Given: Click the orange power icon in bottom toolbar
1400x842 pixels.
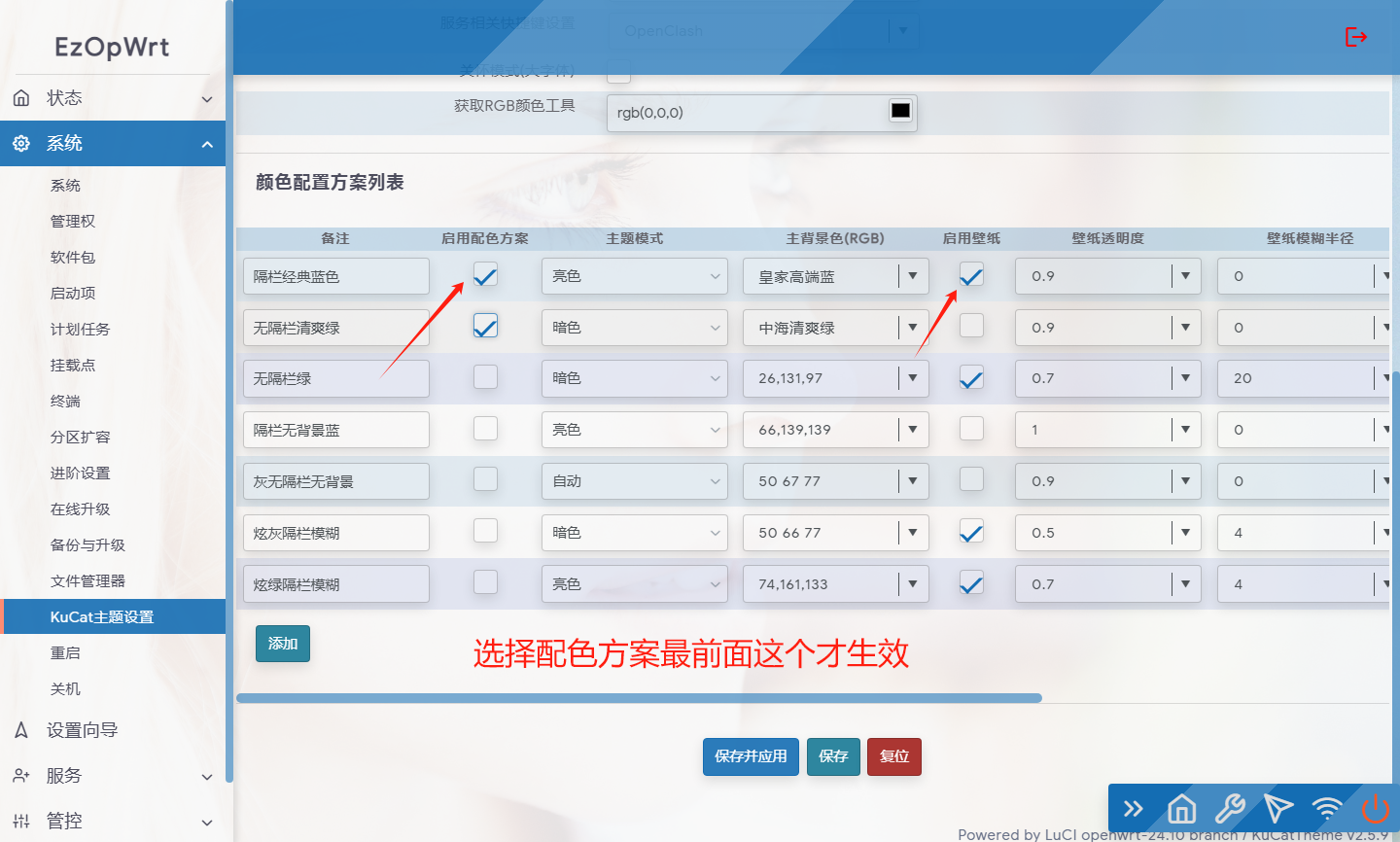Looking at the screenshot, I should [x=1375, y=808].
